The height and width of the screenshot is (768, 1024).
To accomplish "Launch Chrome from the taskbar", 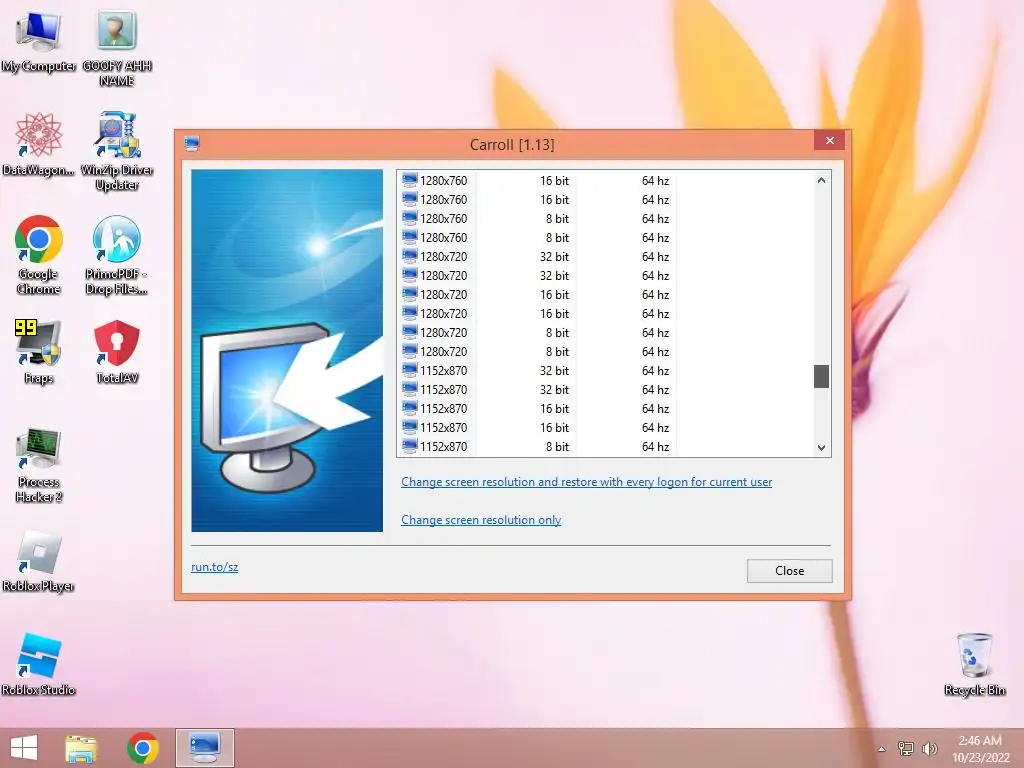I will [x=143, y=748].
